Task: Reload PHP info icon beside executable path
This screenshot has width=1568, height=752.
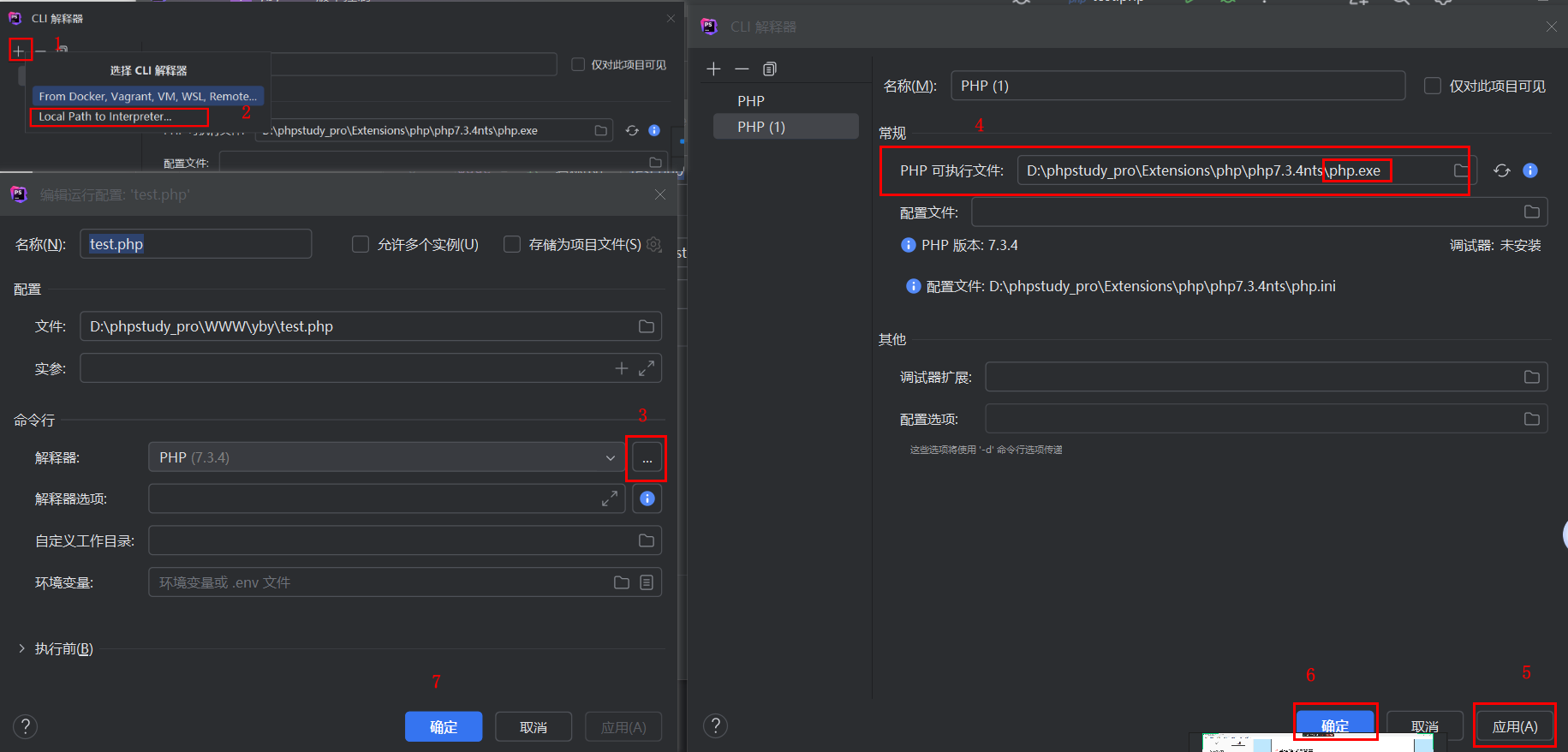Action: [x=1502, y=170]
